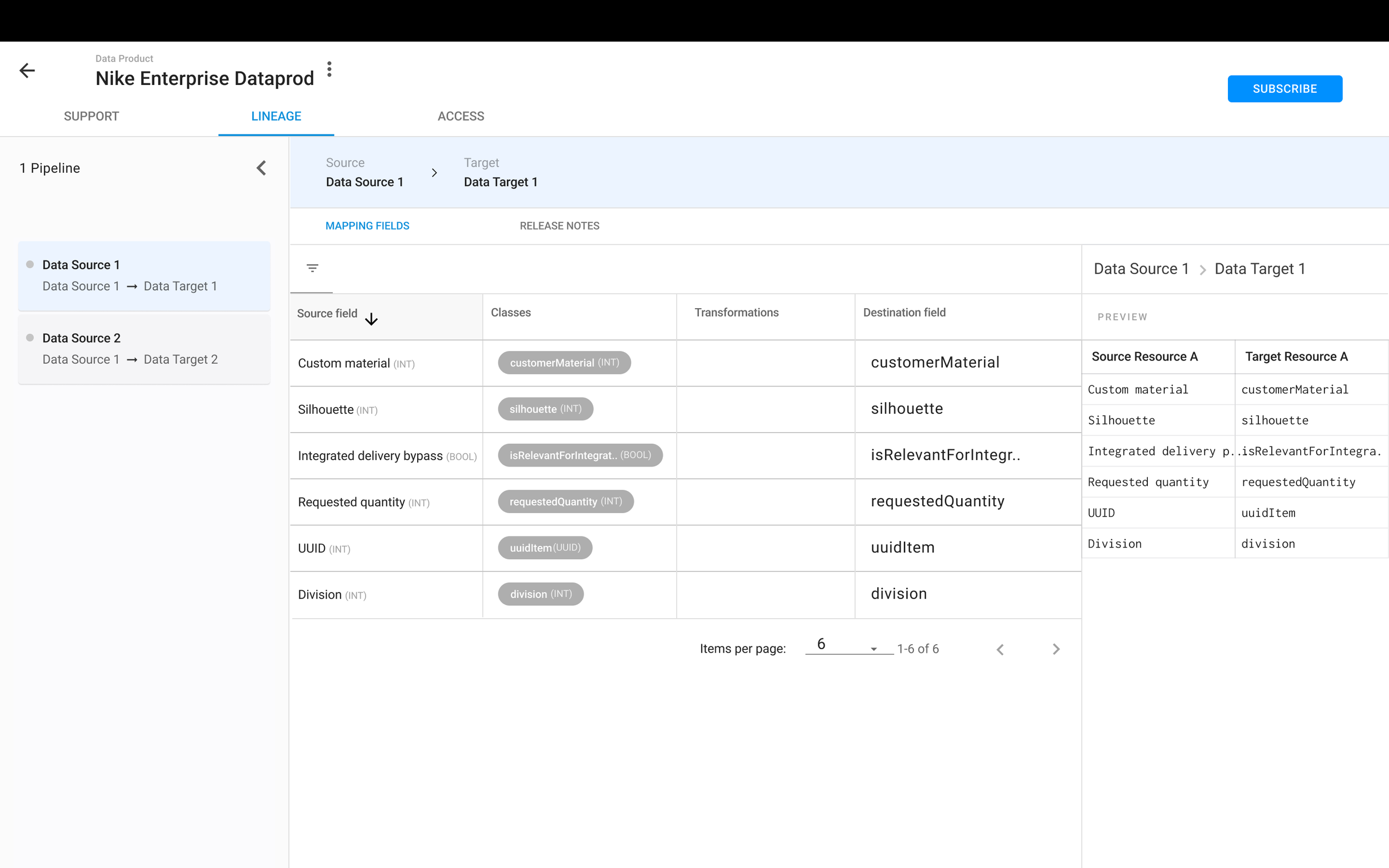Image resolution: width=1389 pixels, height=868 pixels.
Task: Click destination field isRelevantForIntegr..
Action: click(x=945, y=455)
